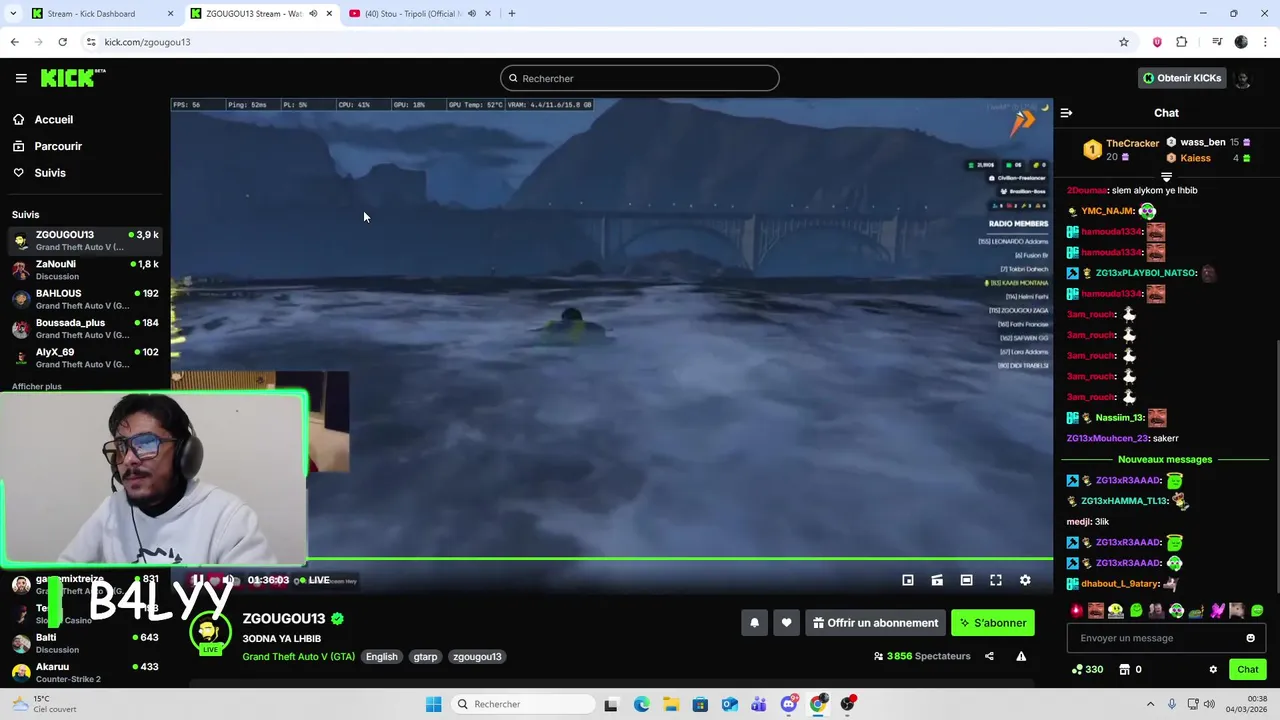This screenshot has height=720, width=1280.
Task: Click the zgougou13 tag
Action: click(x=476, y=657)
